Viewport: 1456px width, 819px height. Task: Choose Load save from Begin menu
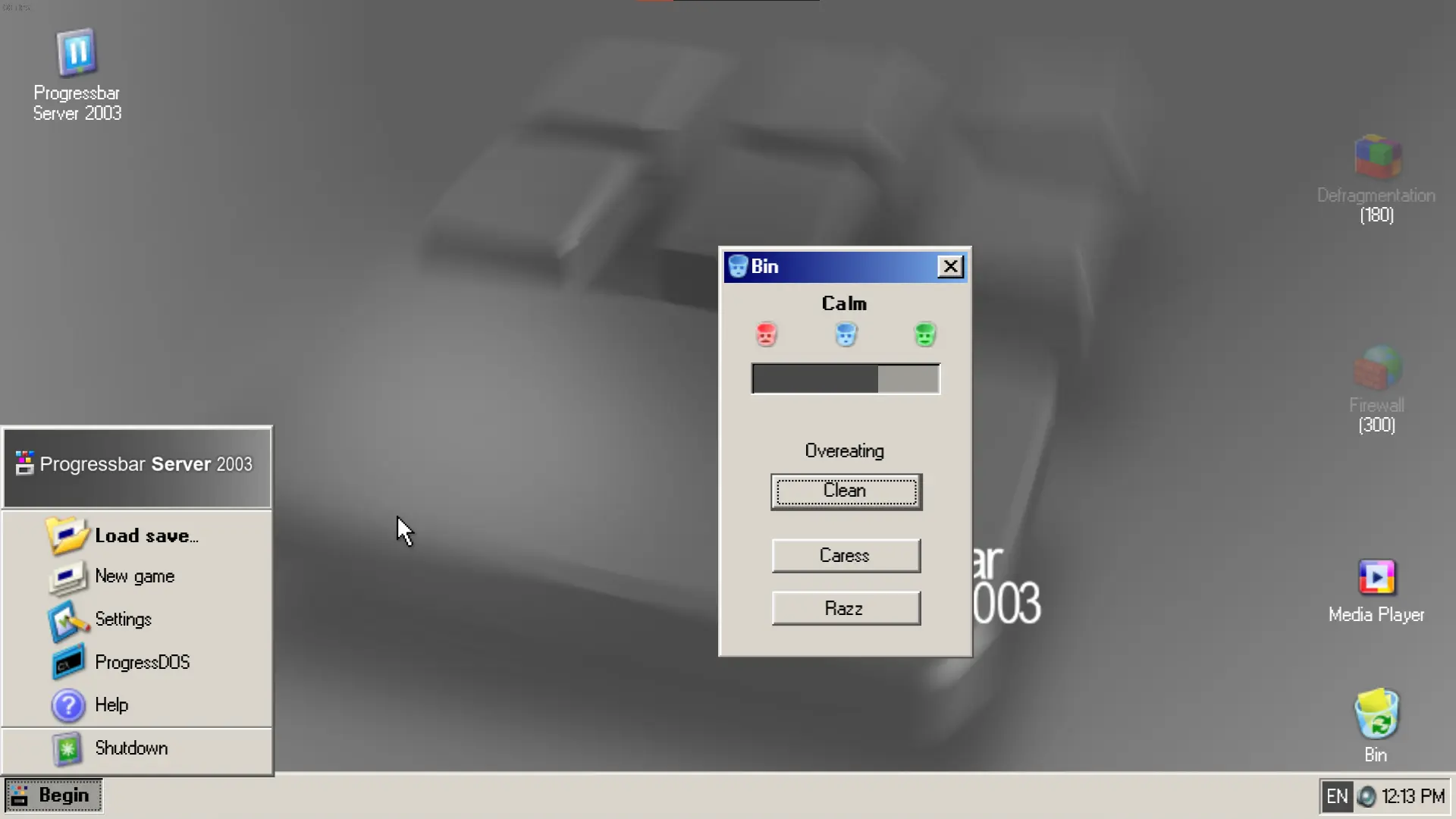(x=137, y=535)
